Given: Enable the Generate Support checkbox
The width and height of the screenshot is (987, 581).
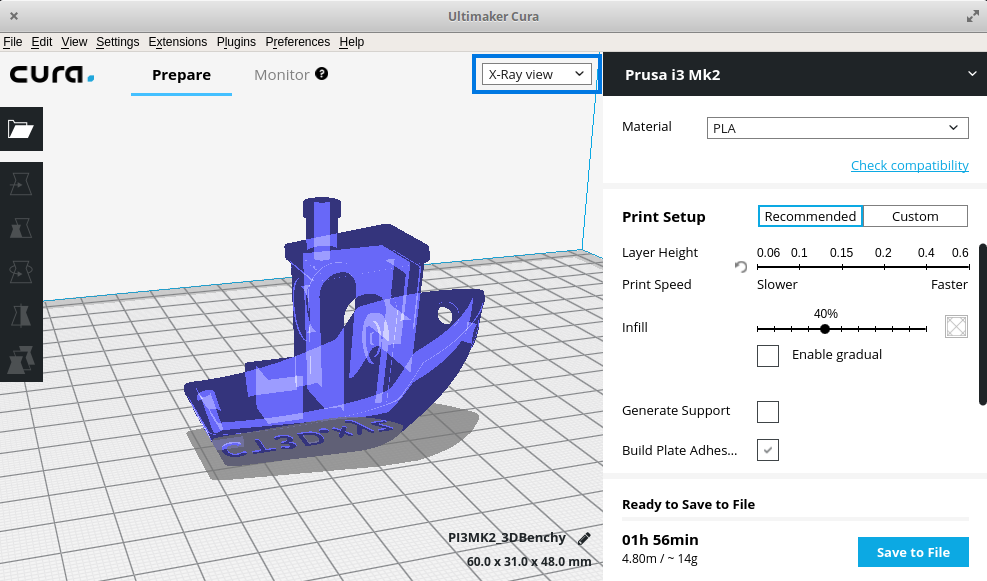Looking at the screenshot, I should pyautogui.click(x=767, y=412).
